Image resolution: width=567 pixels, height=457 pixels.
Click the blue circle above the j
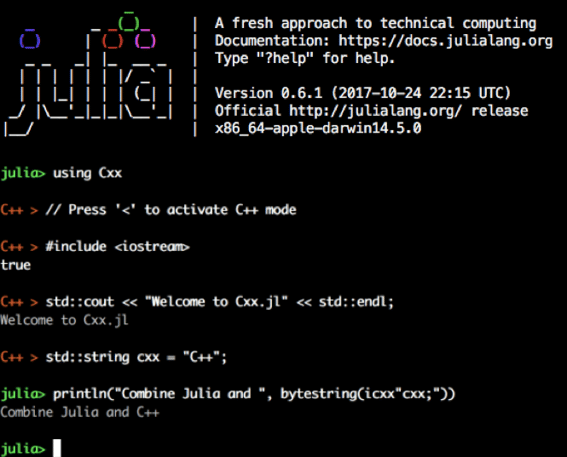coord(30,39)
